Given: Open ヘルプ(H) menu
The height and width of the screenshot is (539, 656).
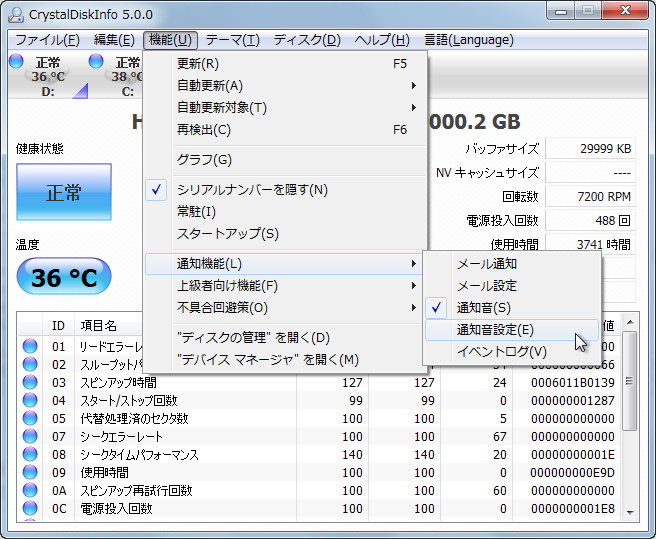Looking at the screenshot, I should click(382, 40).
